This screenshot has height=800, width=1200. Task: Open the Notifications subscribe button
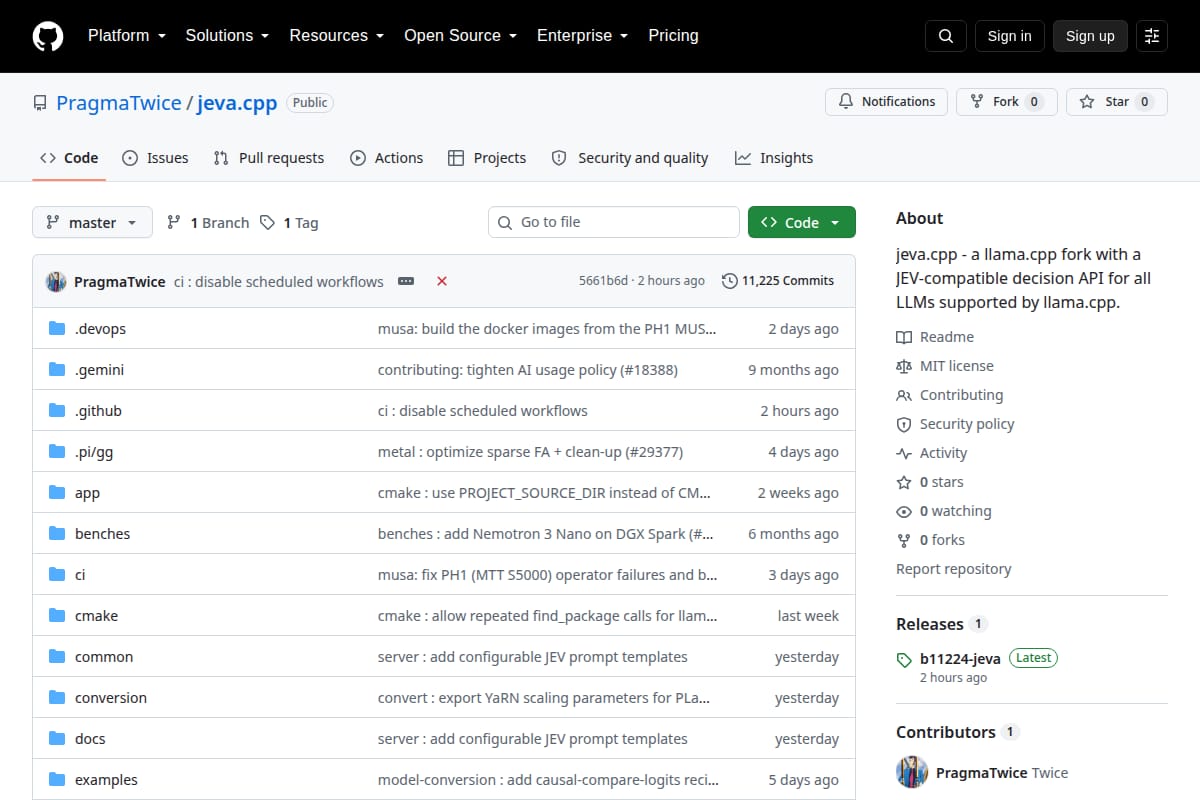886,102
